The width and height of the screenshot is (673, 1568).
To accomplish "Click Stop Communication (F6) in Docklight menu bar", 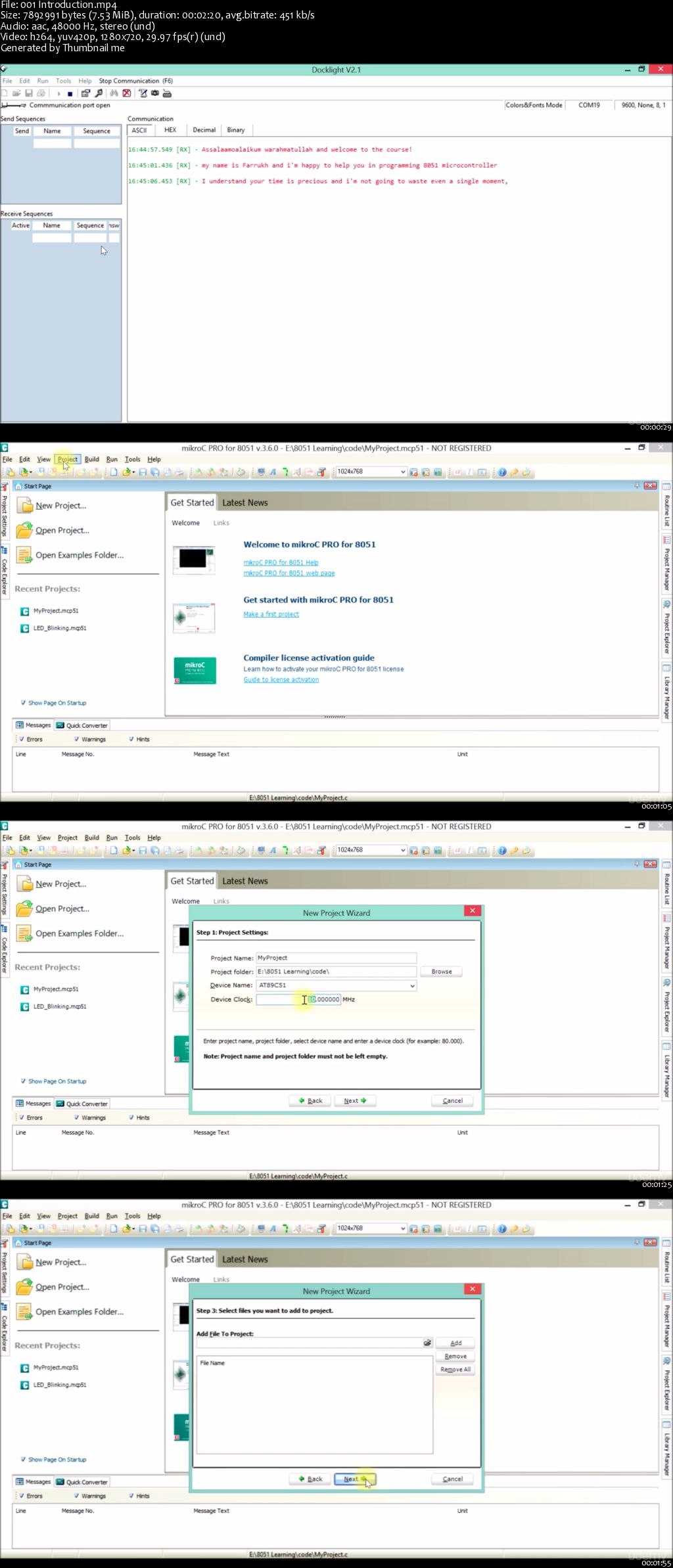I will click(x=136, y=81).
